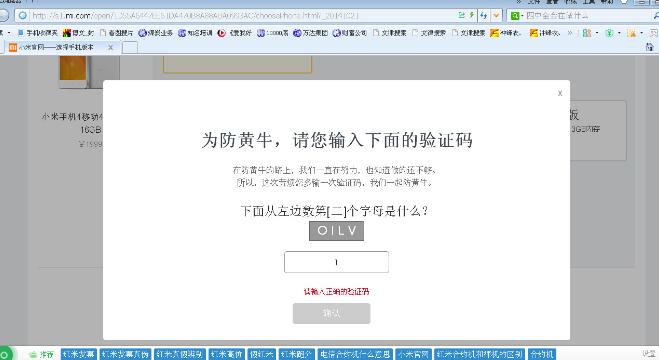Click the 推荐 icon in the bottom bar

click(x=42, y=355)
